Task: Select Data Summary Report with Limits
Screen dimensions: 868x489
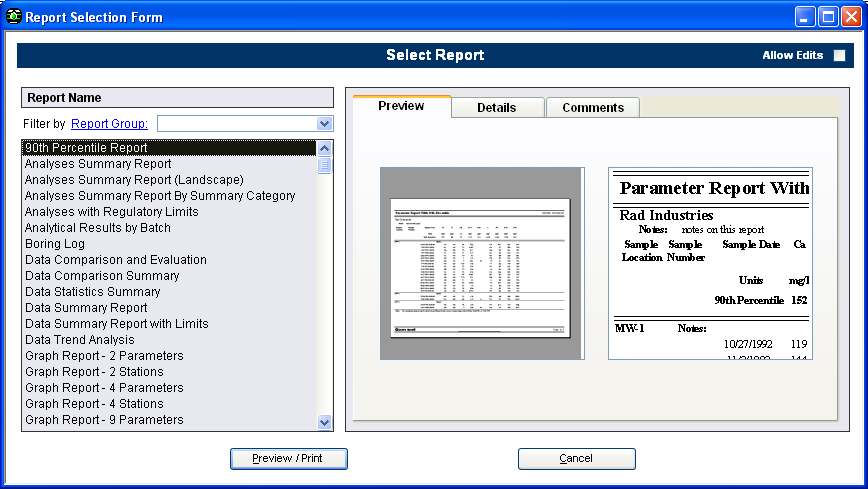Action: click(169, 324)
